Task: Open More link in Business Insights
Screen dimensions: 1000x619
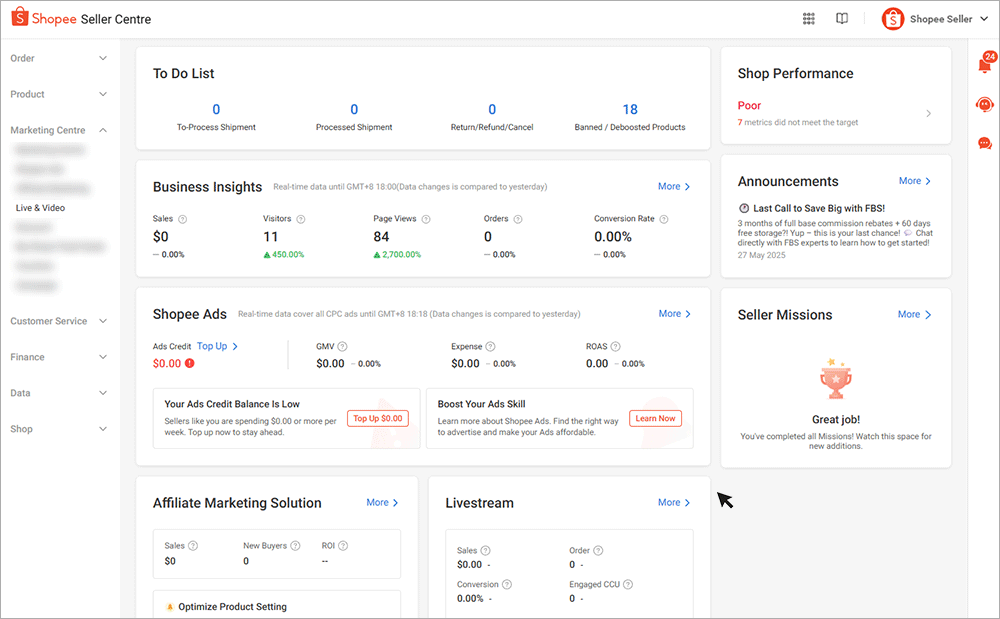Action: point(673,187)
